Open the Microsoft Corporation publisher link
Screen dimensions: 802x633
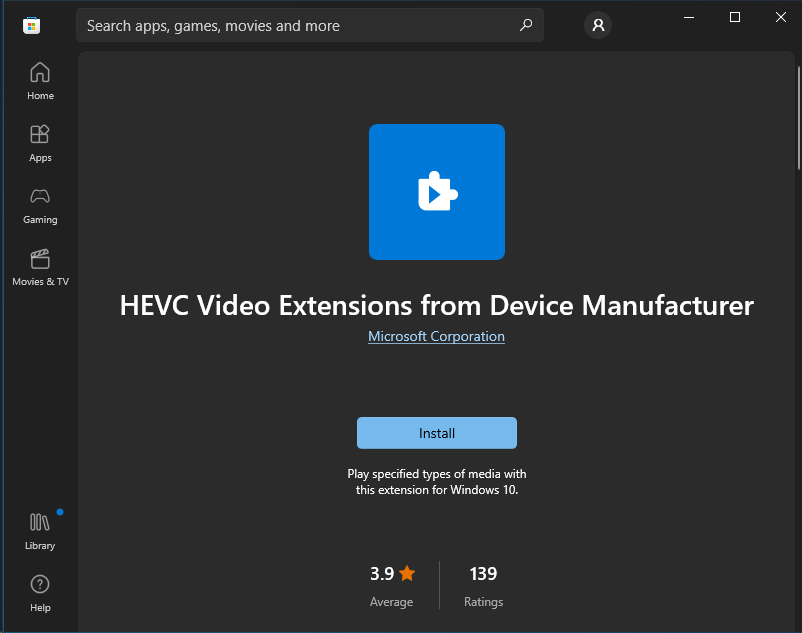click(x=436, y=337)
